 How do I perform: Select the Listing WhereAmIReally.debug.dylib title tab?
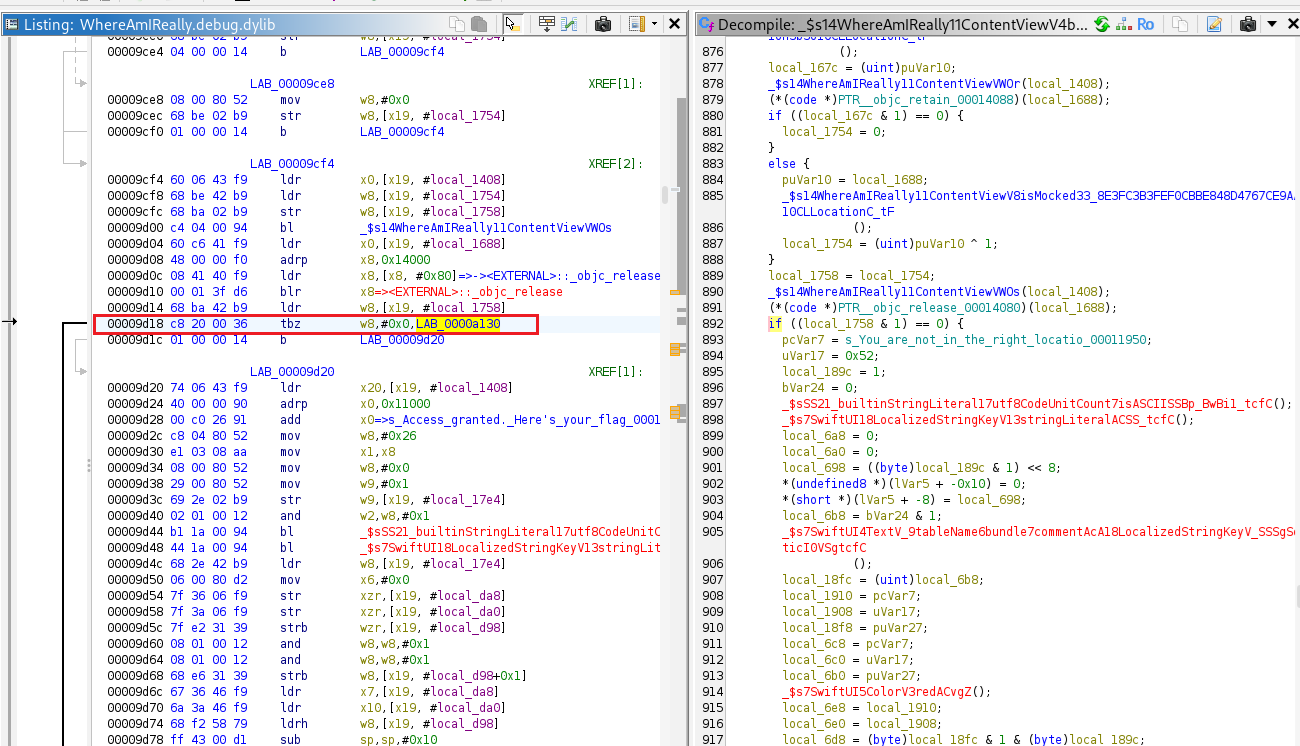(x=150, y=24)
